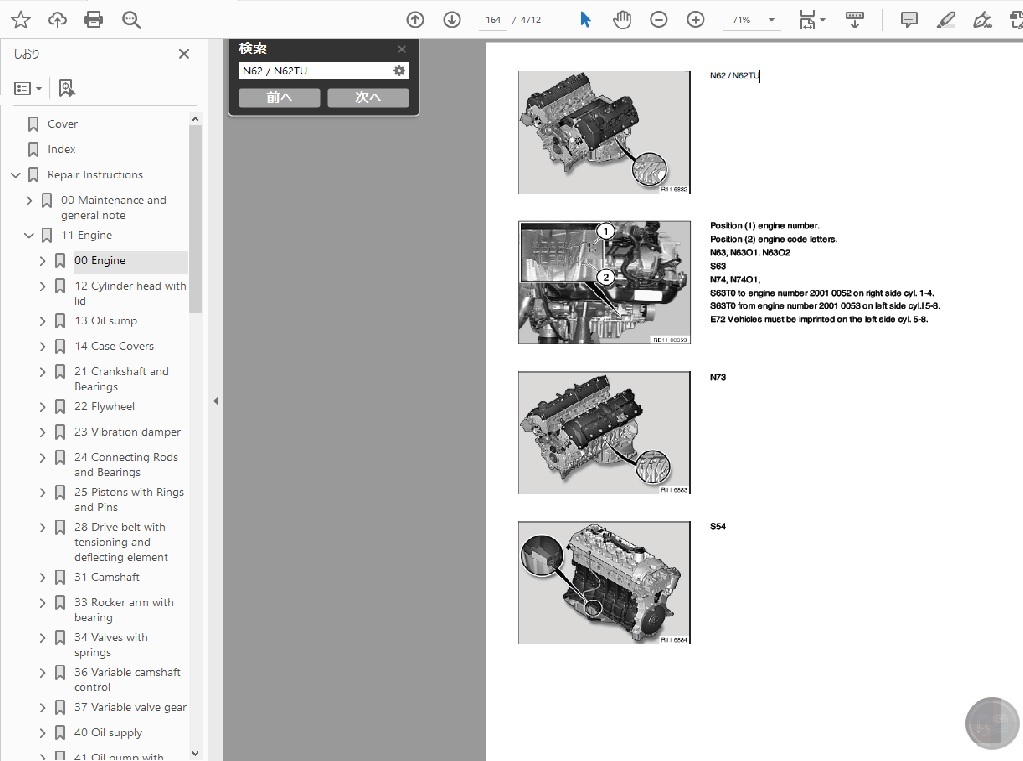Click the add new bookmark icon
The image size is (1023, 761).
point(66,88)
